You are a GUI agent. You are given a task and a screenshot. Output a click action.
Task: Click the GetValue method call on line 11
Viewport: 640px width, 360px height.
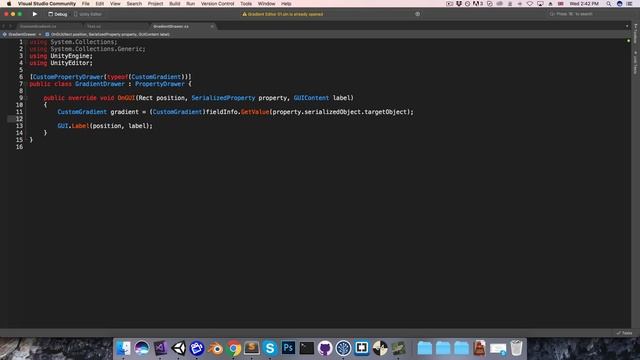[x=255, y=112]
